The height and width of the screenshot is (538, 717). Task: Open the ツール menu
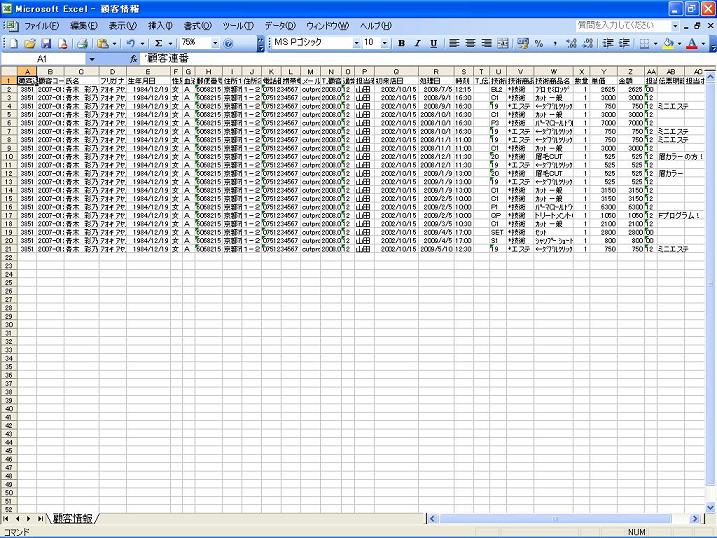[238, 26]
